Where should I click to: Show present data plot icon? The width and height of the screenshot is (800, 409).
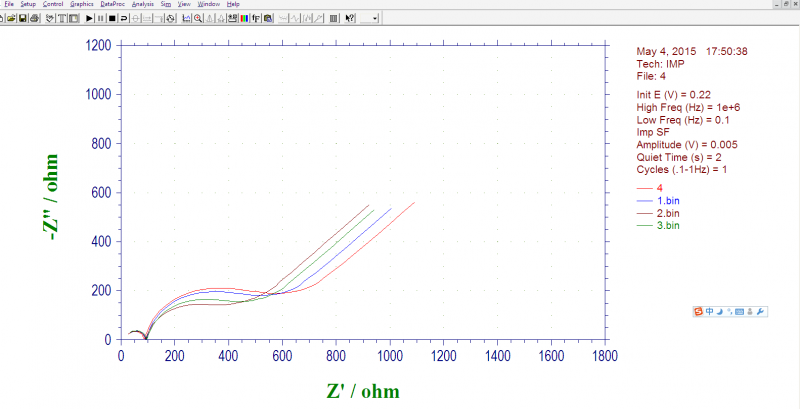[187, 18]
